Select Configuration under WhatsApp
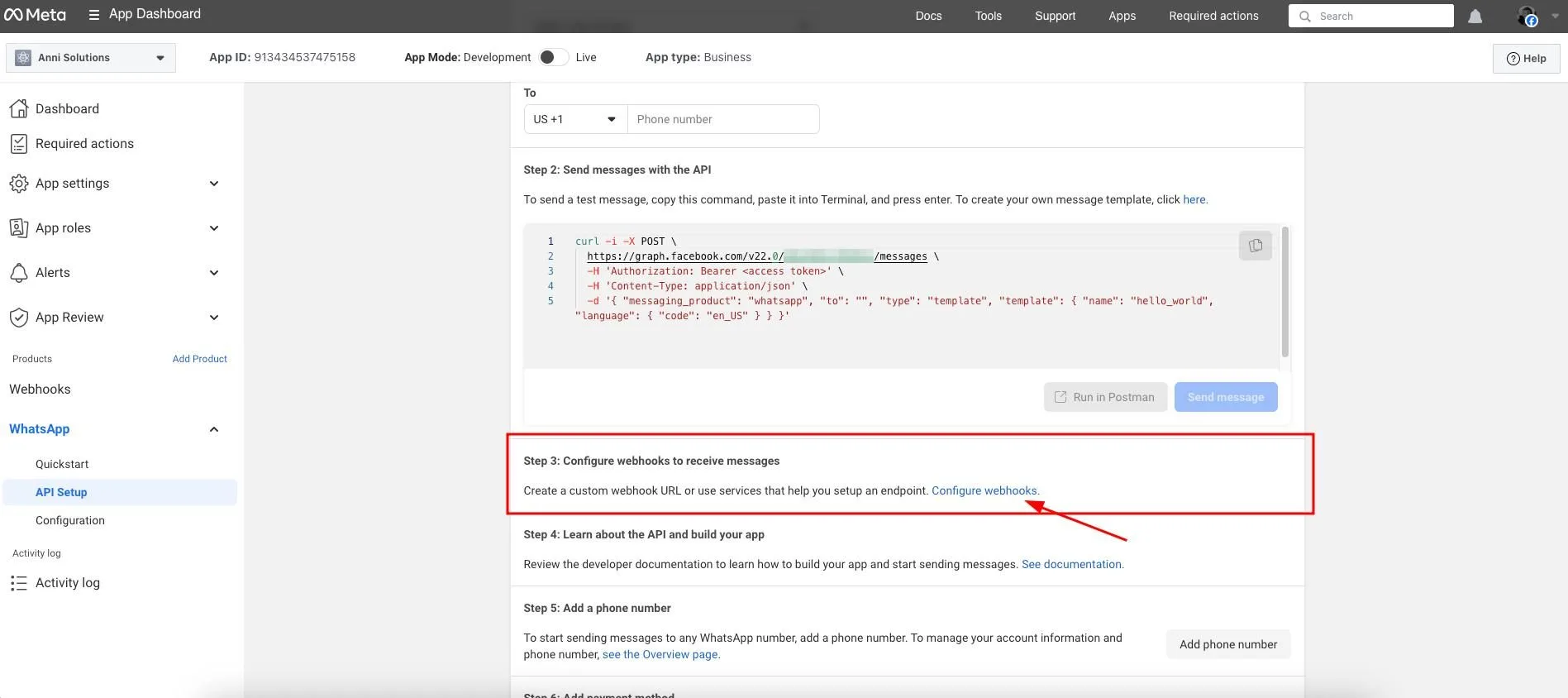Viewport: 1568px width, 698px height. (70, 520)
